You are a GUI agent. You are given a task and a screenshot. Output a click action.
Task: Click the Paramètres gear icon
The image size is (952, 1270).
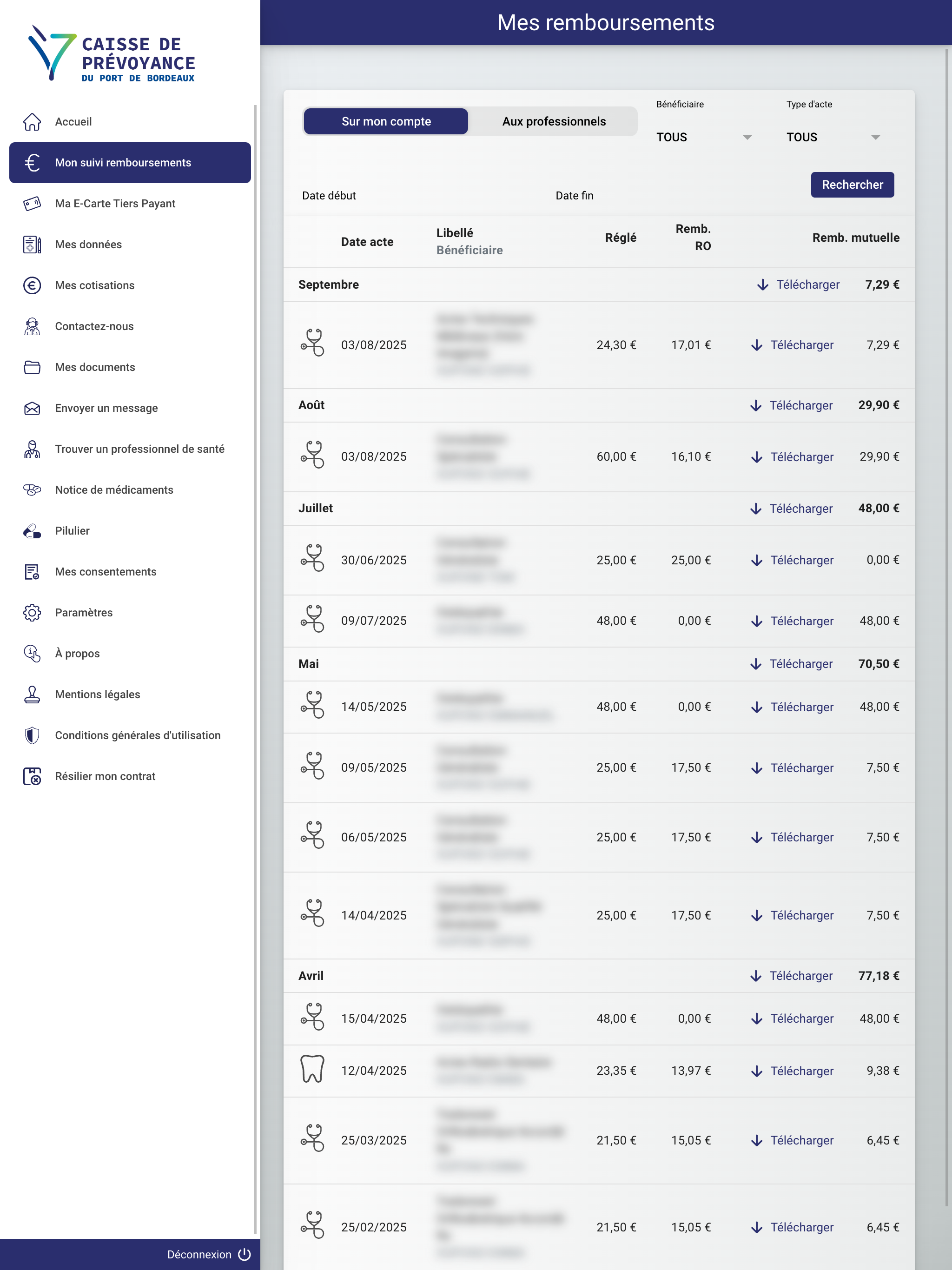32,613
